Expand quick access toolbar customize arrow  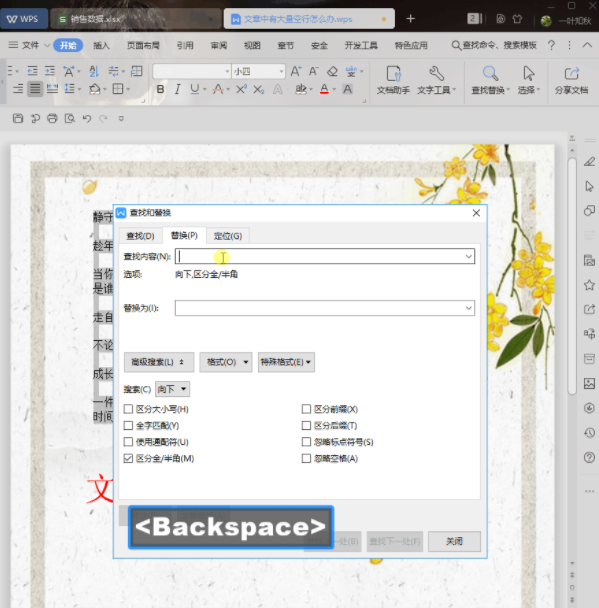point(121,118)
